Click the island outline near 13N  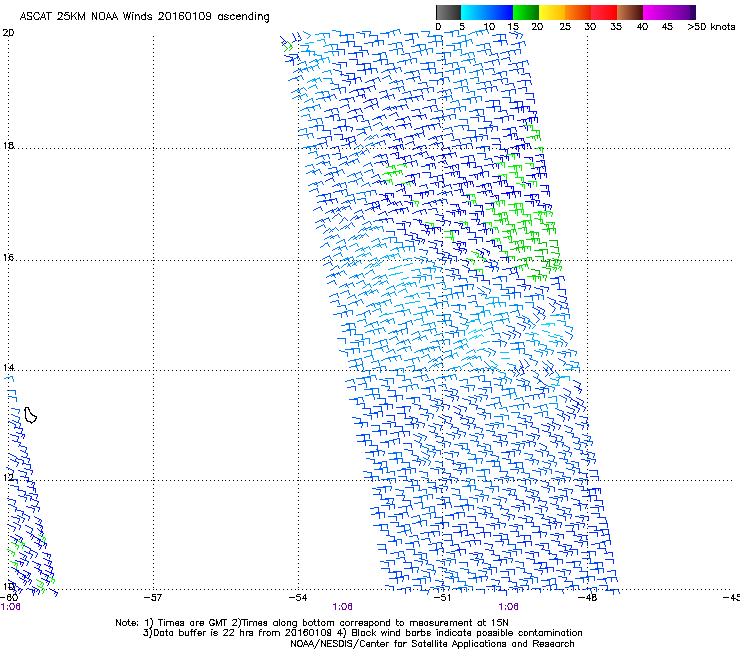[30, 415]
